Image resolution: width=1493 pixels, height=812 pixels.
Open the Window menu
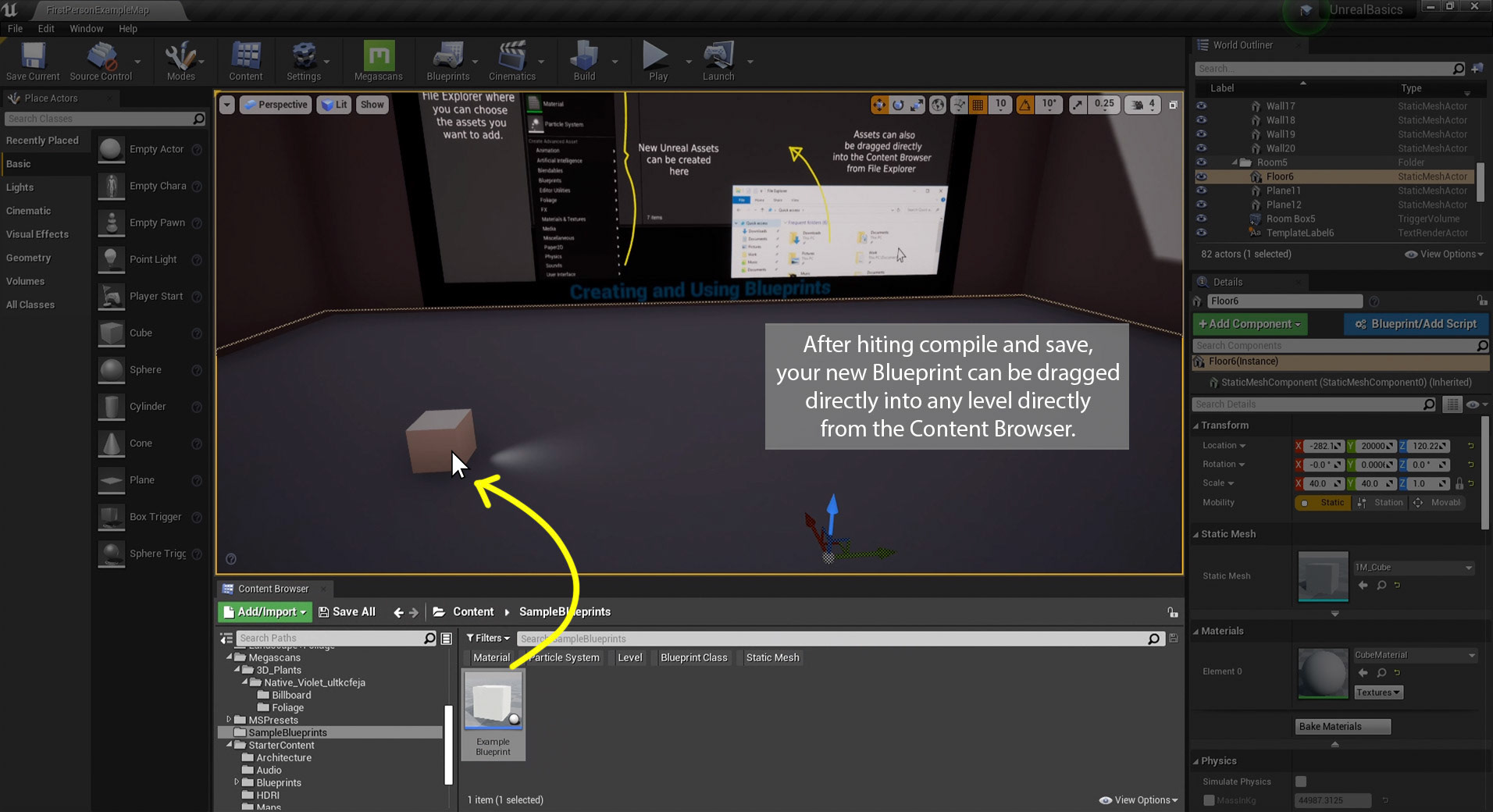tap(86, 29)
